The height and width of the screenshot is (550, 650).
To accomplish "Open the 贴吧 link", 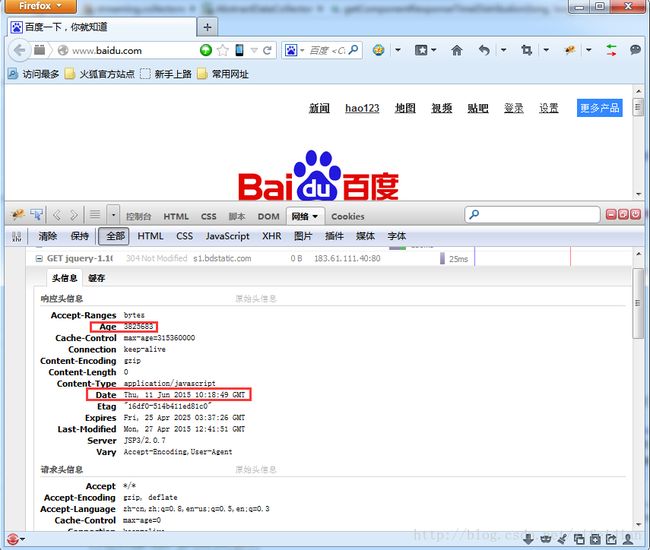I will [478, 108].
